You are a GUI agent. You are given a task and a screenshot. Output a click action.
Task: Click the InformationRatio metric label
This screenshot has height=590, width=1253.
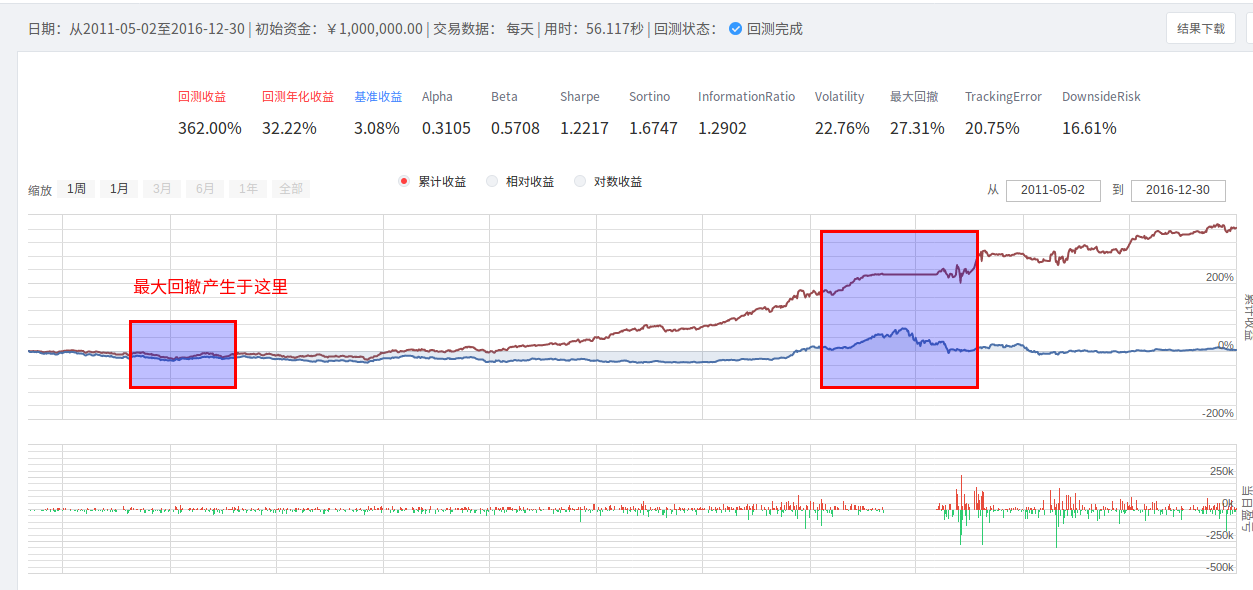(747, 97)
